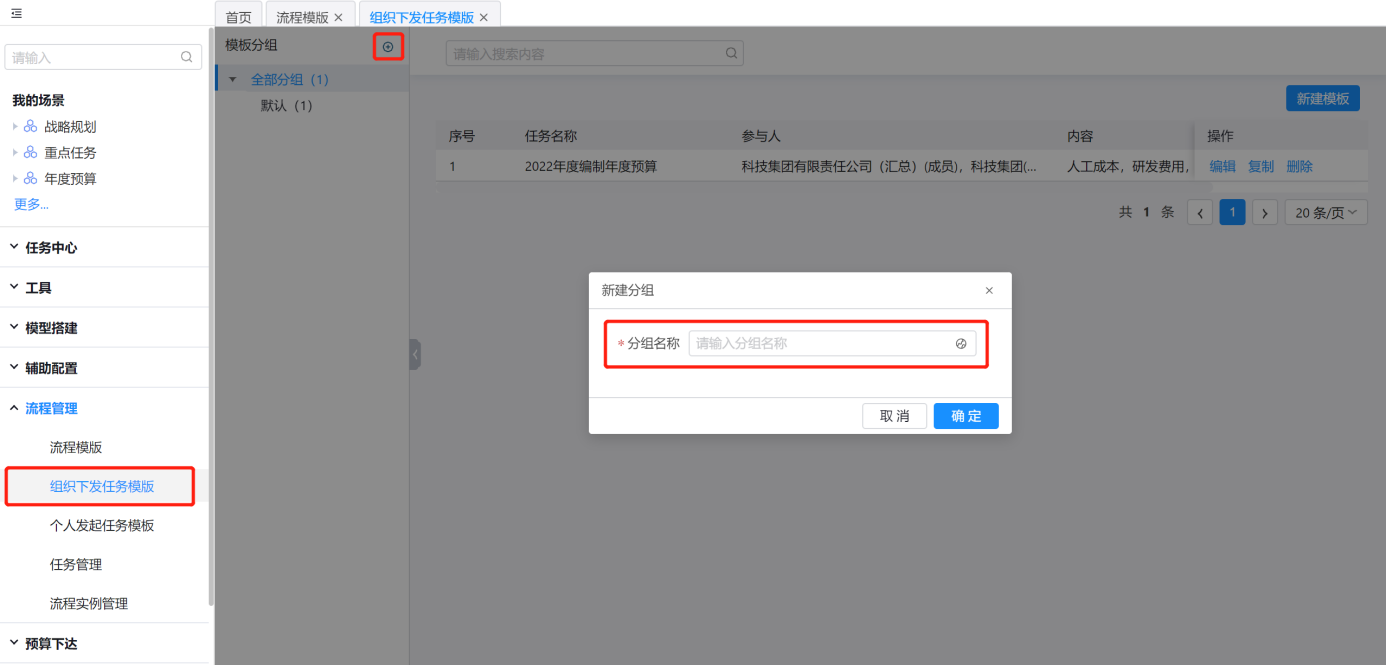The image size is (1386, 665).
Task: Select the 默认 group in tree
Action: point(286,106)
